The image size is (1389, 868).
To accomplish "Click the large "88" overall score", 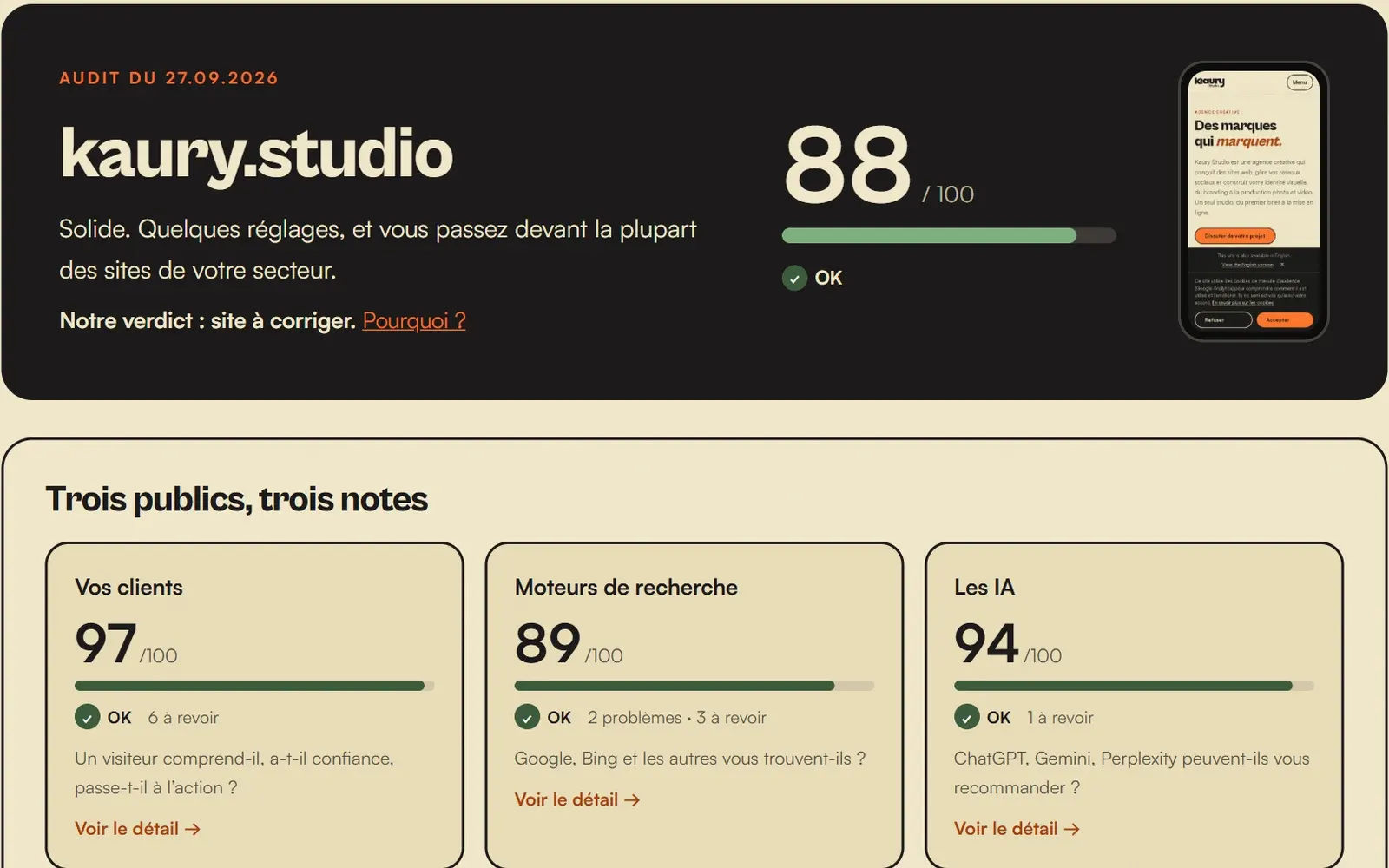I will pos(847,164).
